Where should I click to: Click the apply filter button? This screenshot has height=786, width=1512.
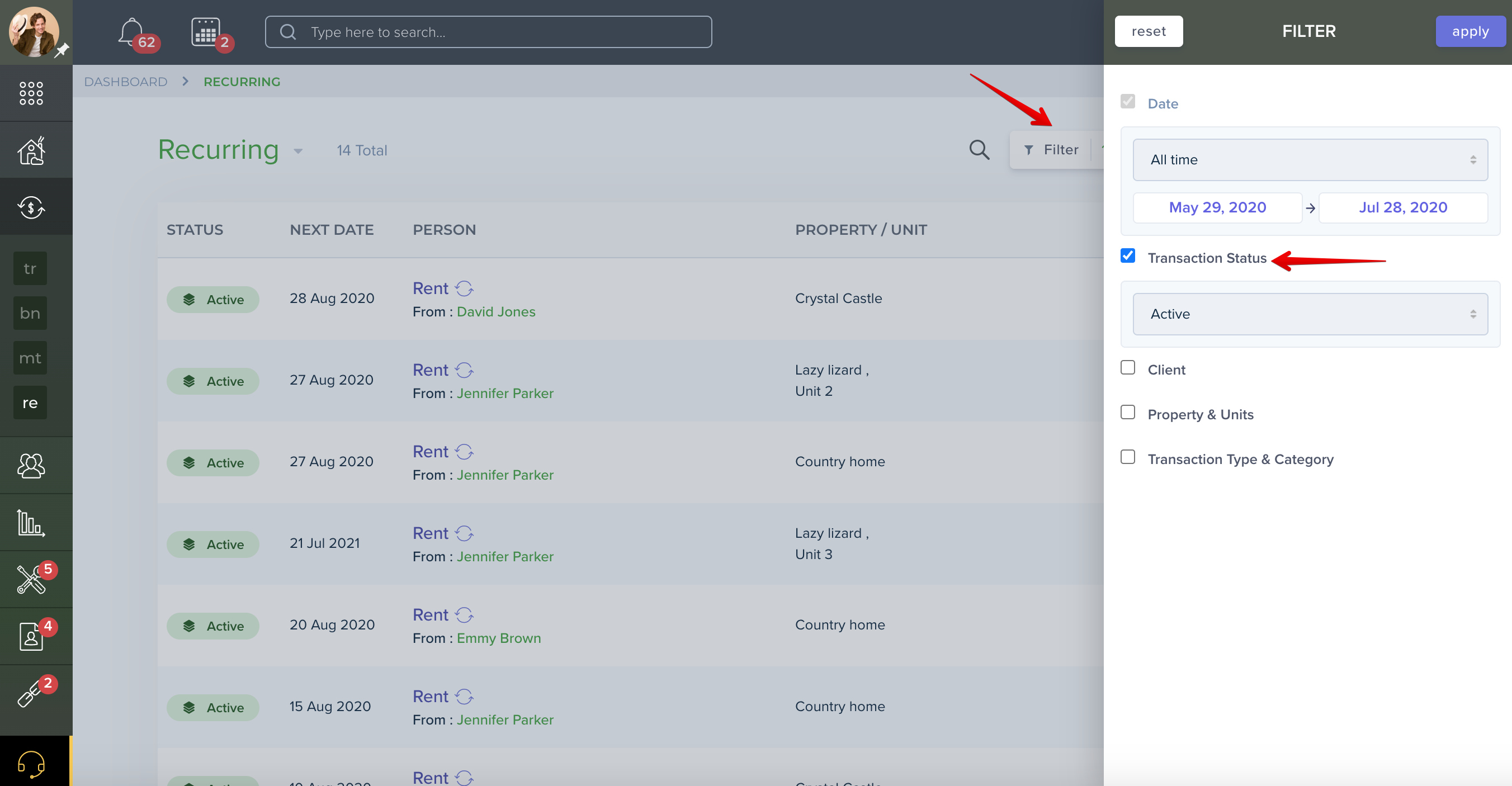pos(1470,31)
